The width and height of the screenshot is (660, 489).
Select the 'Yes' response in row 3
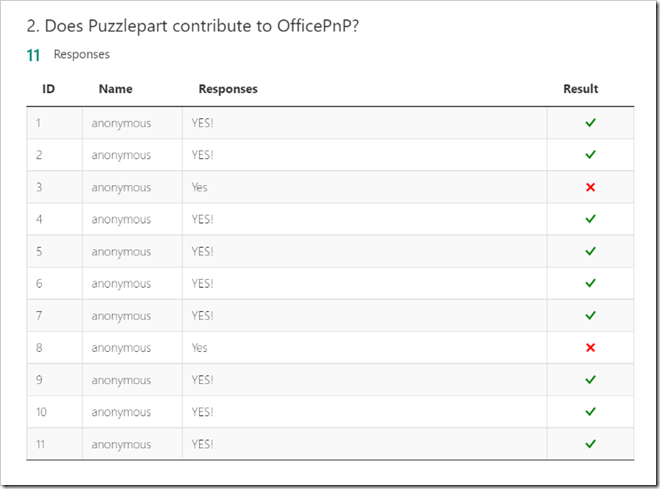[199, 187]
